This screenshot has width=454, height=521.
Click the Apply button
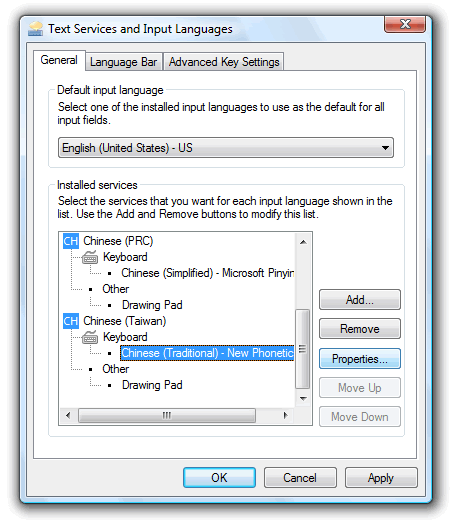[x=381, y=478]
